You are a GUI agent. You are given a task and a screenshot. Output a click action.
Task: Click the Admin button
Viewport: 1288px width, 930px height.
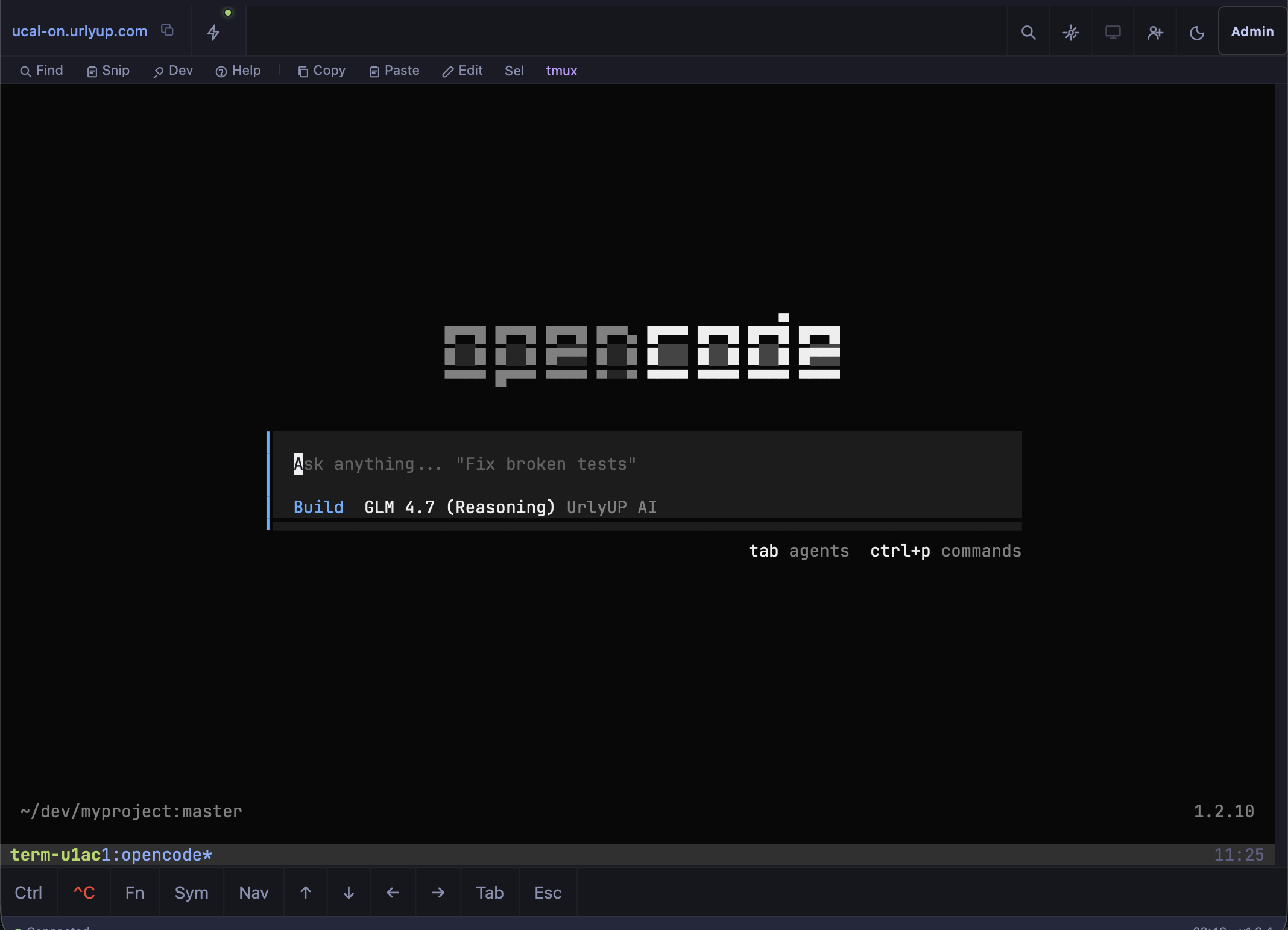pos(1252,31)
